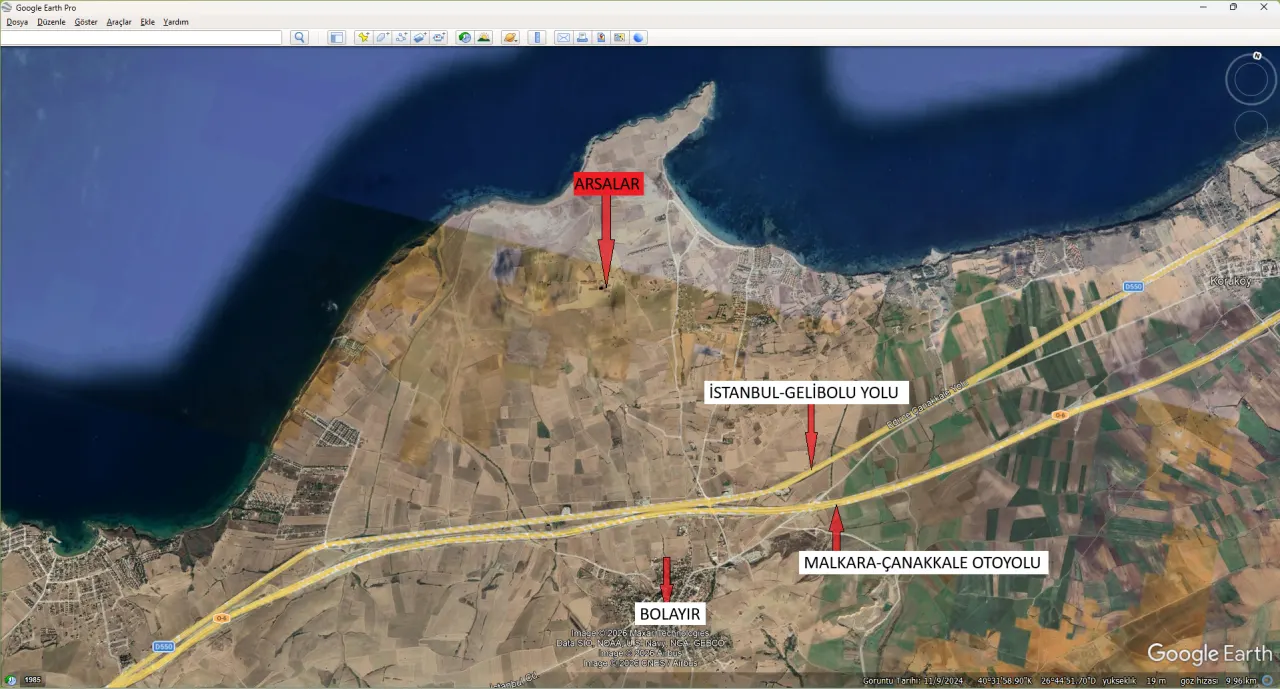The width and height of the screenshot is (1280, 689).
Task: Open the Düzenle menu
Action: 51,22
